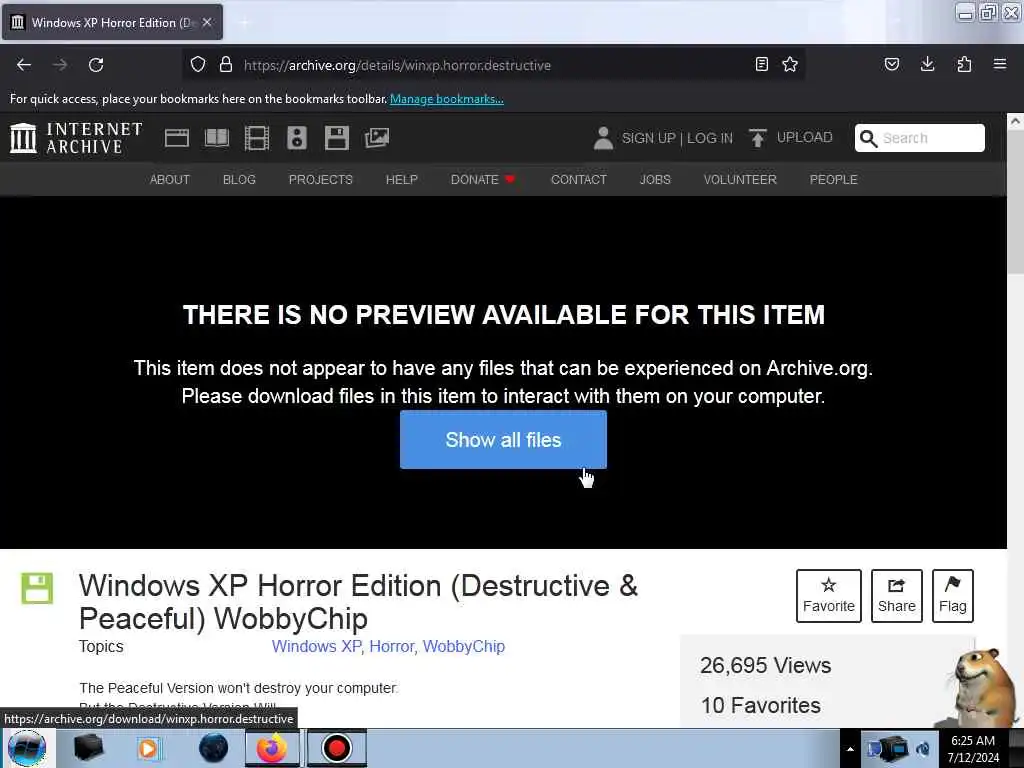Click the Favorite button
This screenshot has width=1024, height=768.
pyautogui.click(x=829, y=596)
